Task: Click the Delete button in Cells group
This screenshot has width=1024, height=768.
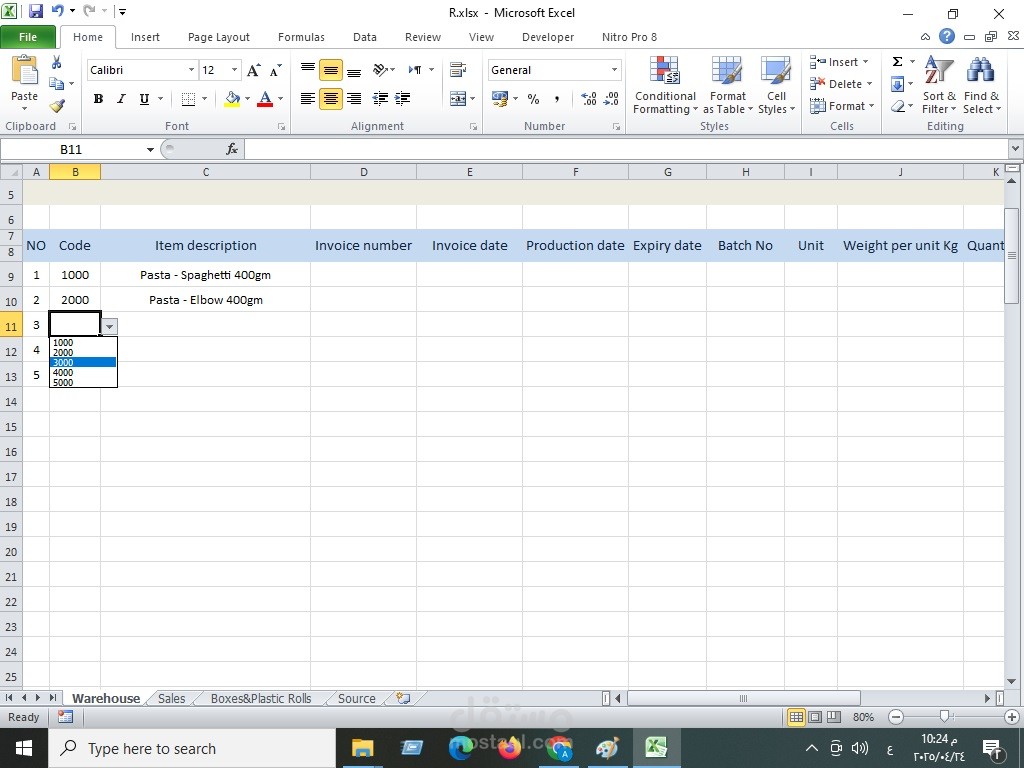Action: 841,84
